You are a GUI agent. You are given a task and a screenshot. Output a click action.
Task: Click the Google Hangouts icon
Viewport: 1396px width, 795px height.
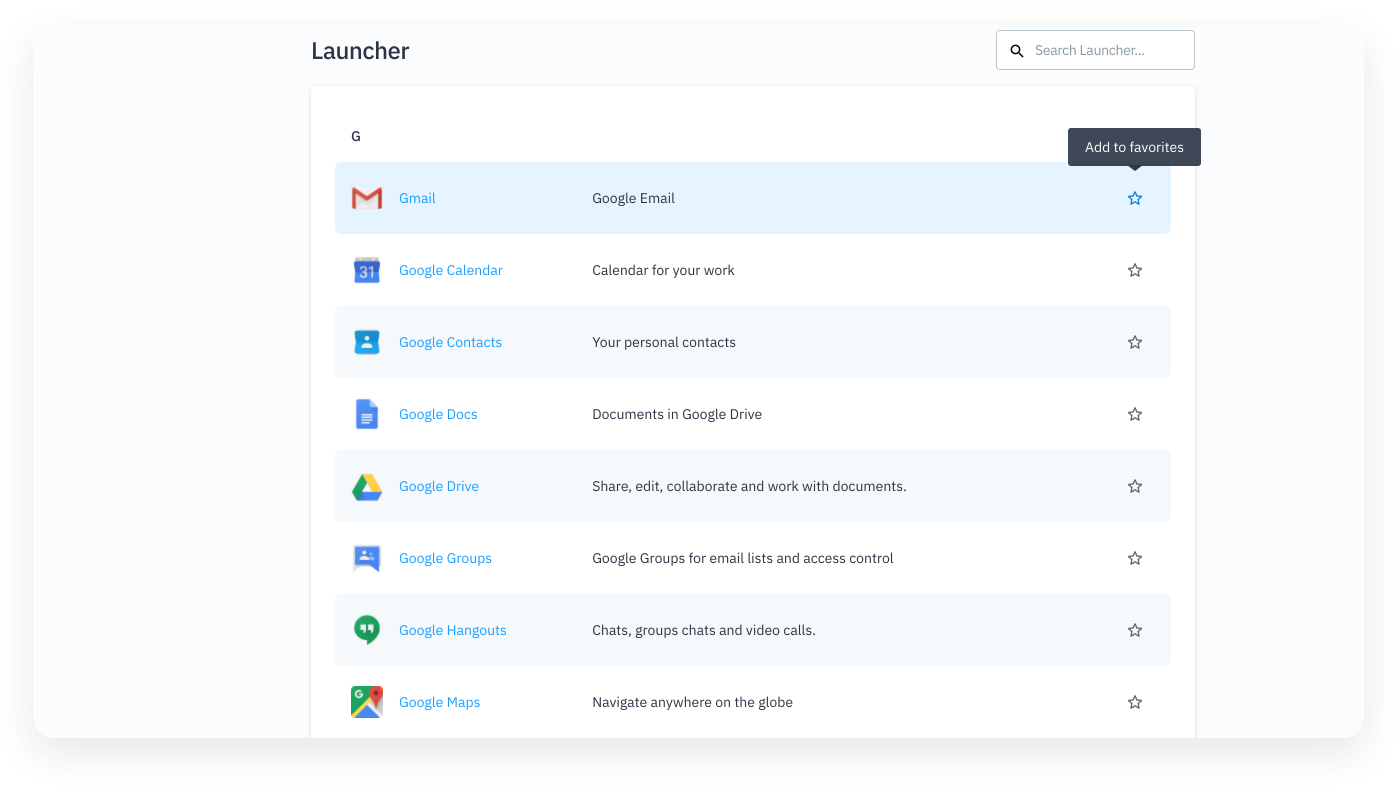(x=367, y=630)
